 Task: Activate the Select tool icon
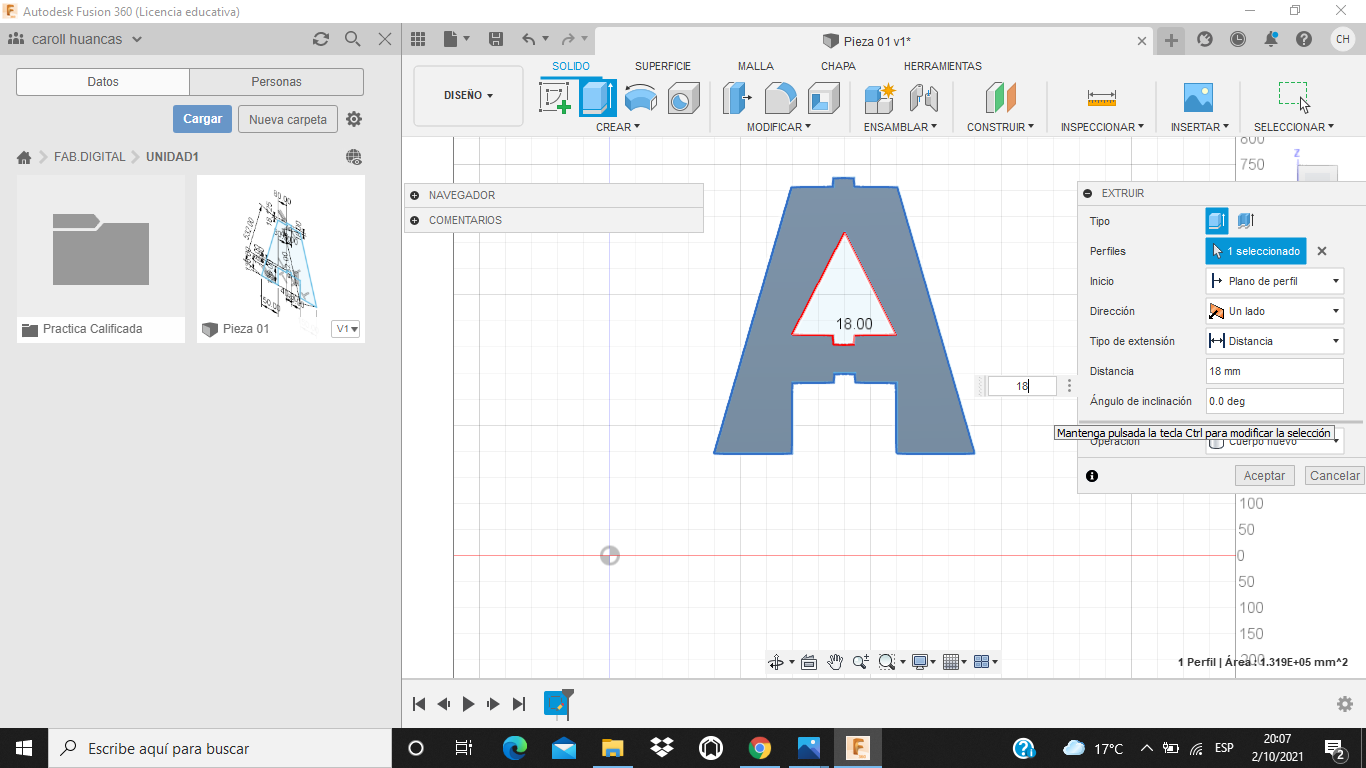click(x=1294, y=98)
